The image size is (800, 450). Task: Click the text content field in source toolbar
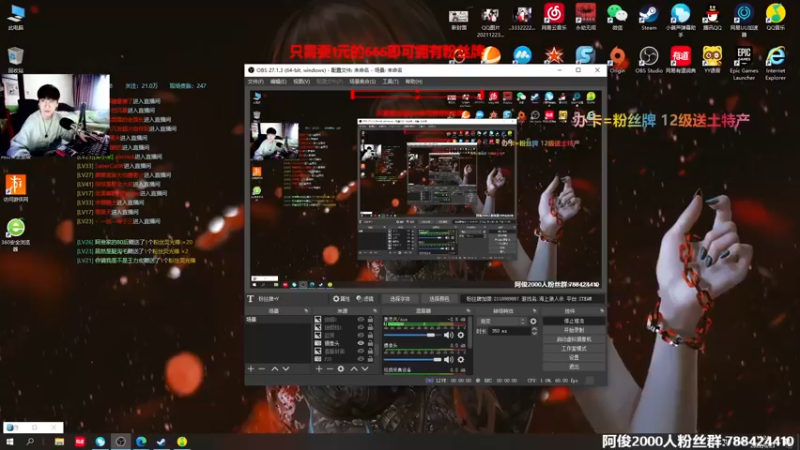coord(530,299)
